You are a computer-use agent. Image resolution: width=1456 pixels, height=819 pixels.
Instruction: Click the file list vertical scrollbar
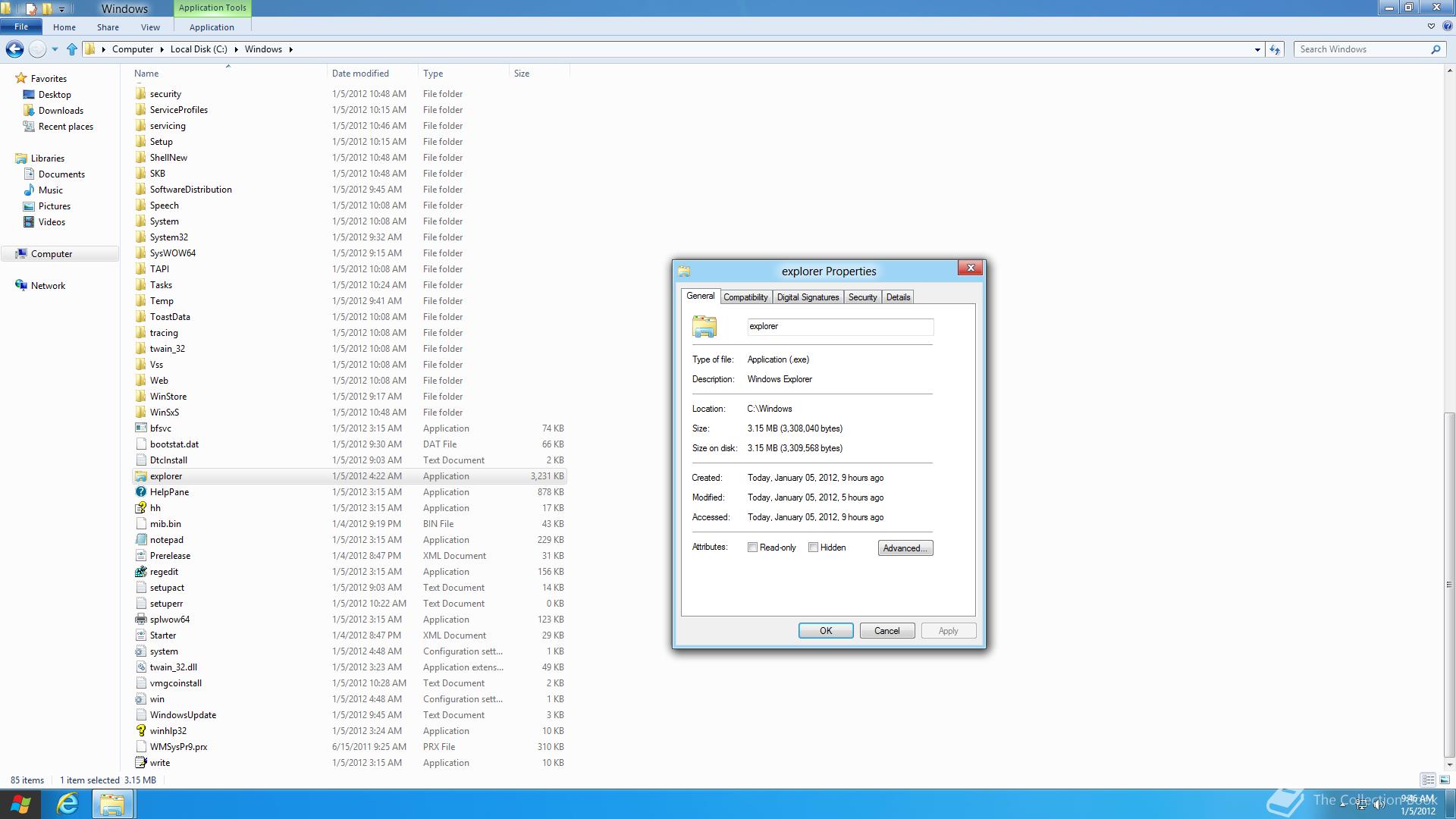[x=1449, y=585]
